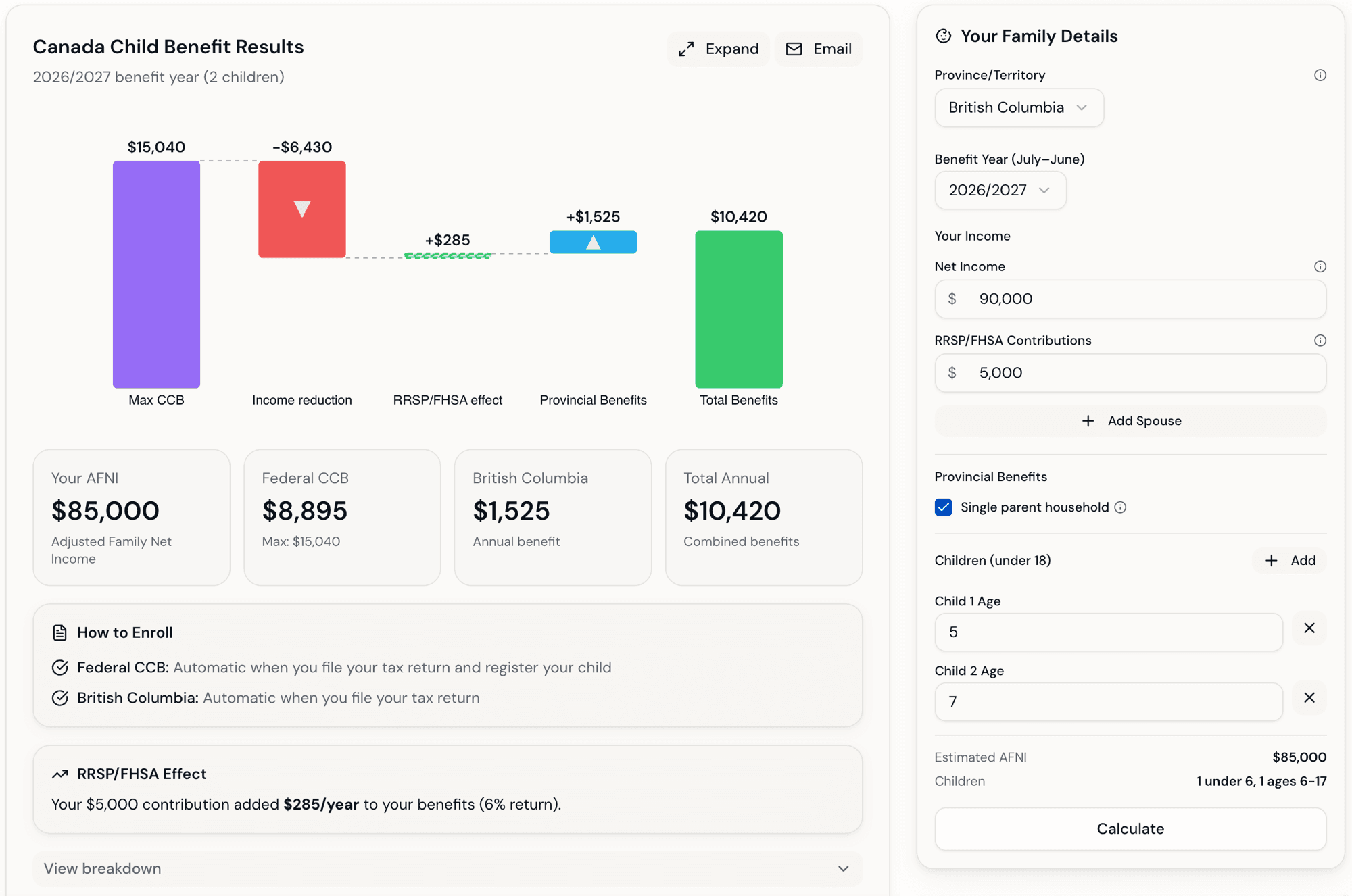Focus the Child 2 Age field
This screenshot has height=896, width=1352.
(1109, 701)
